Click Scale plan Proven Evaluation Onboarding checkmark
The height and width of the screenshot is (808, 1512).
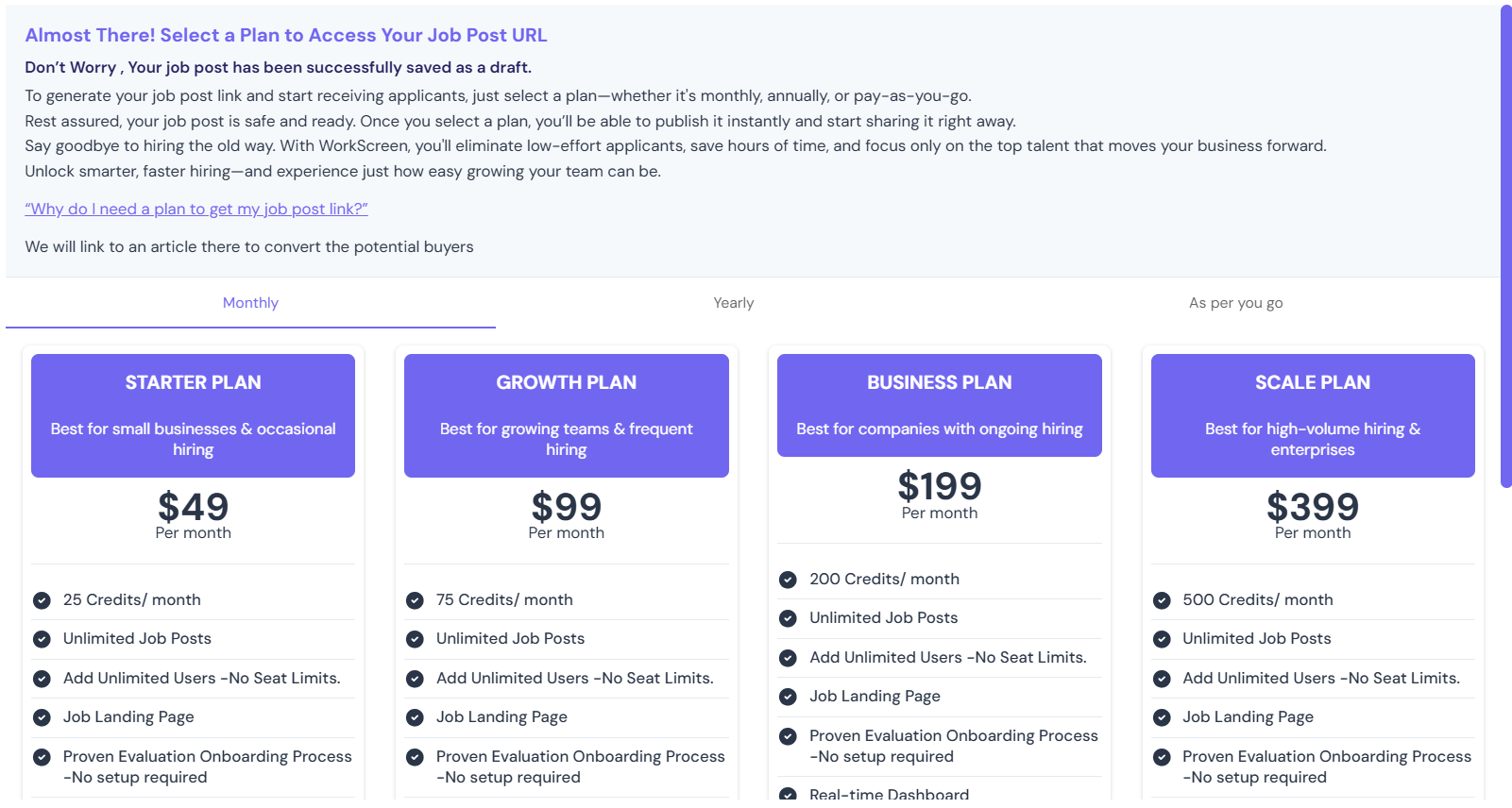[1162, 757]
